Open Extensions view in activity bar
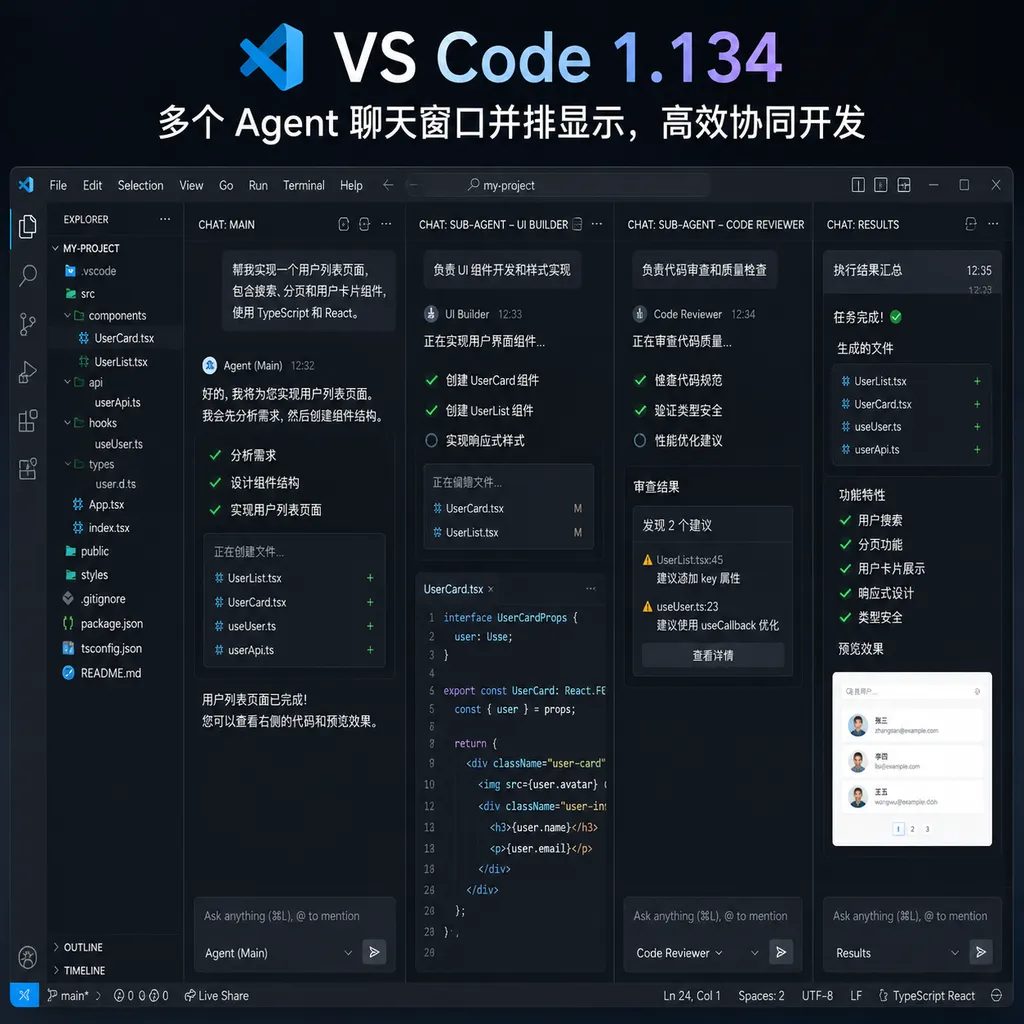Image resolution: width=1024 pixels, height=1024 pixels. [27, 421]
